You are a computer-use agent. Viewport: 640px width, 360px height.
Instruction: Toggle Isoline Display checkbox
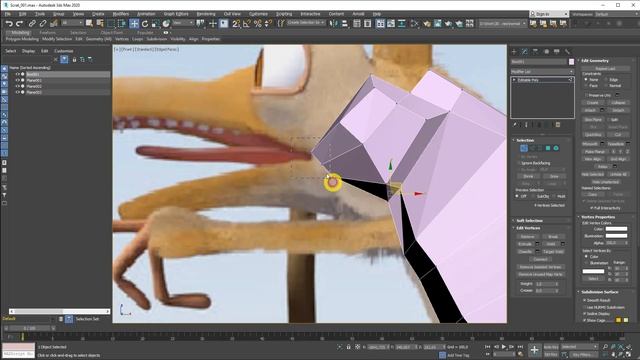pos(584,313)
